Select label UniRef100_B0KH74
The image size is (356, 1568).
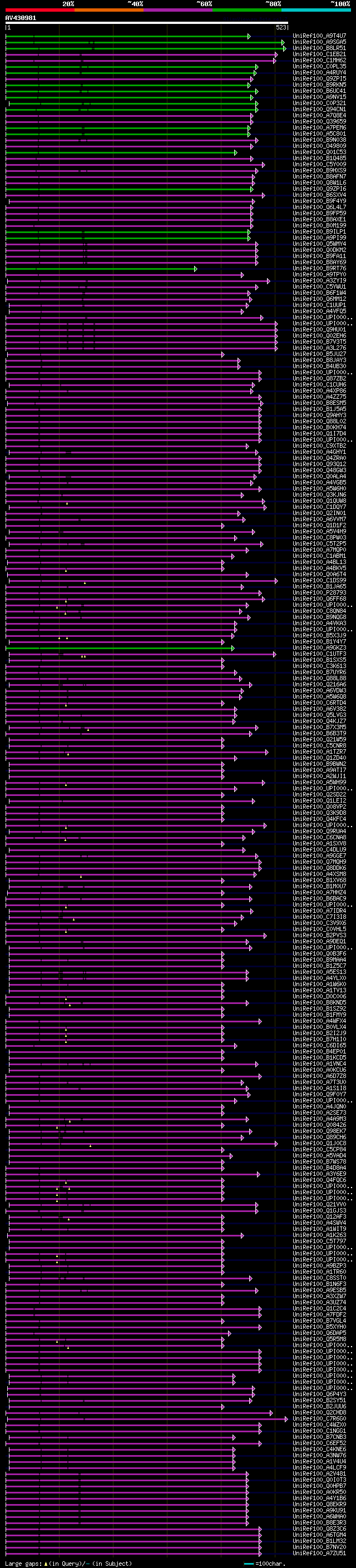319,428
